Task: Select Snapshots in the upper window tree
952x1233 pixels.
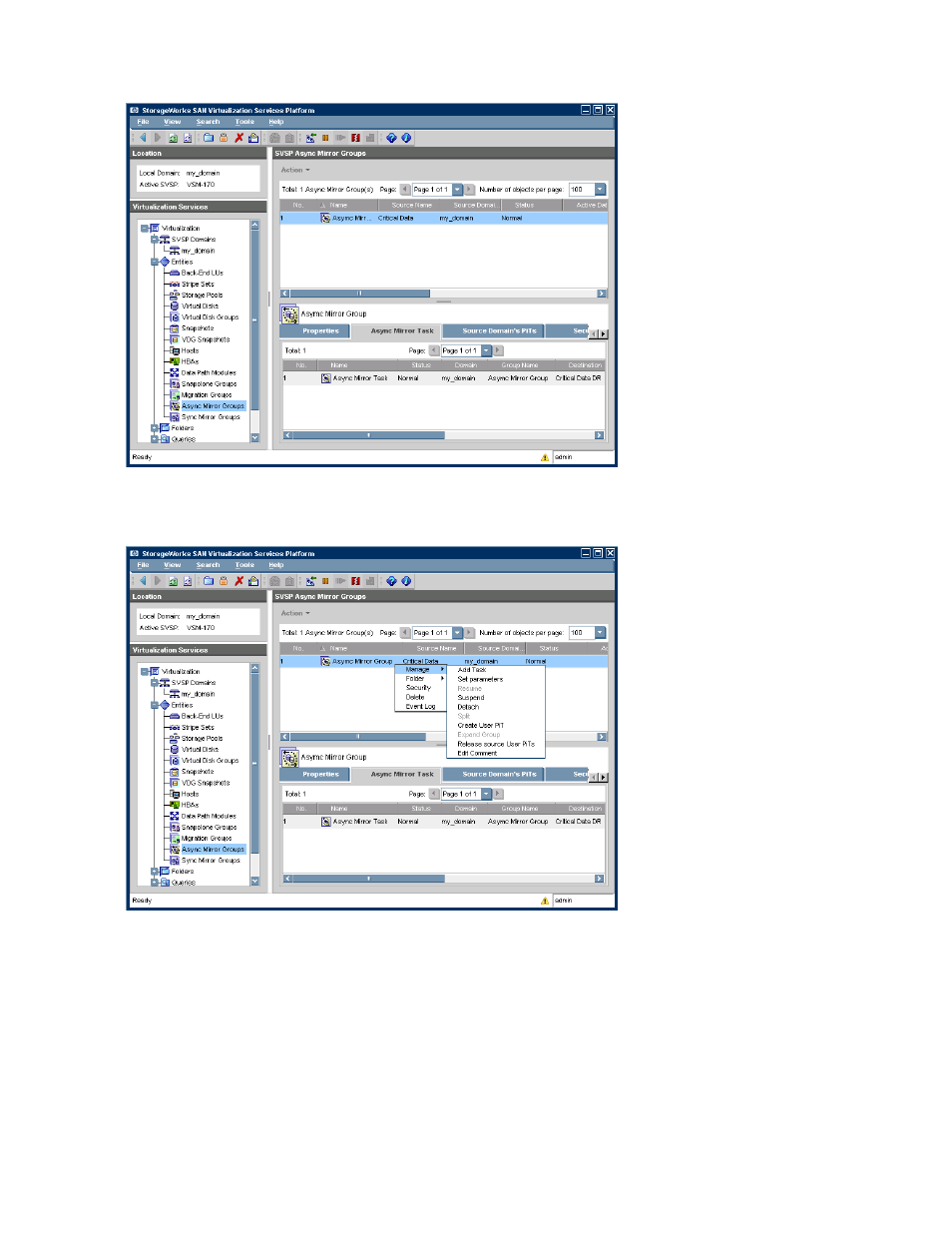Action: 198,328
